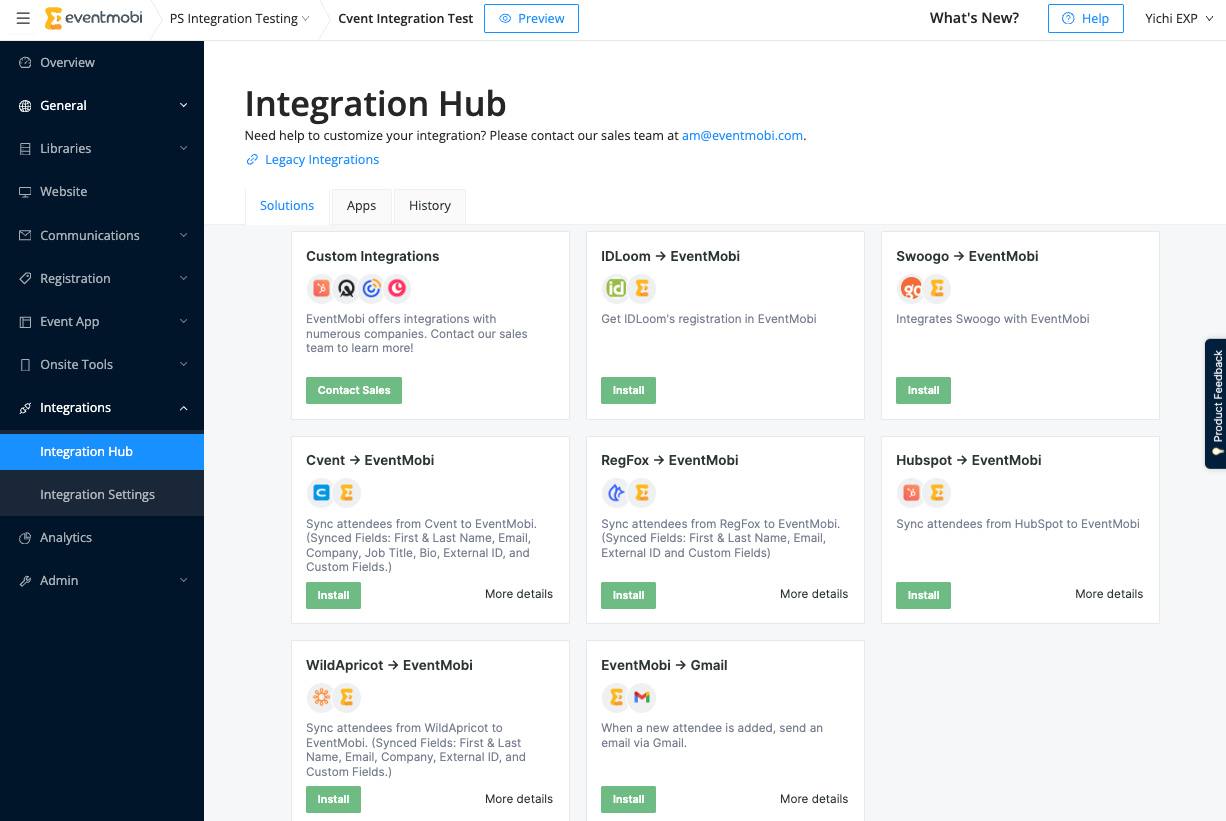
Task: Click the Preview button
Action: [531, 19]
